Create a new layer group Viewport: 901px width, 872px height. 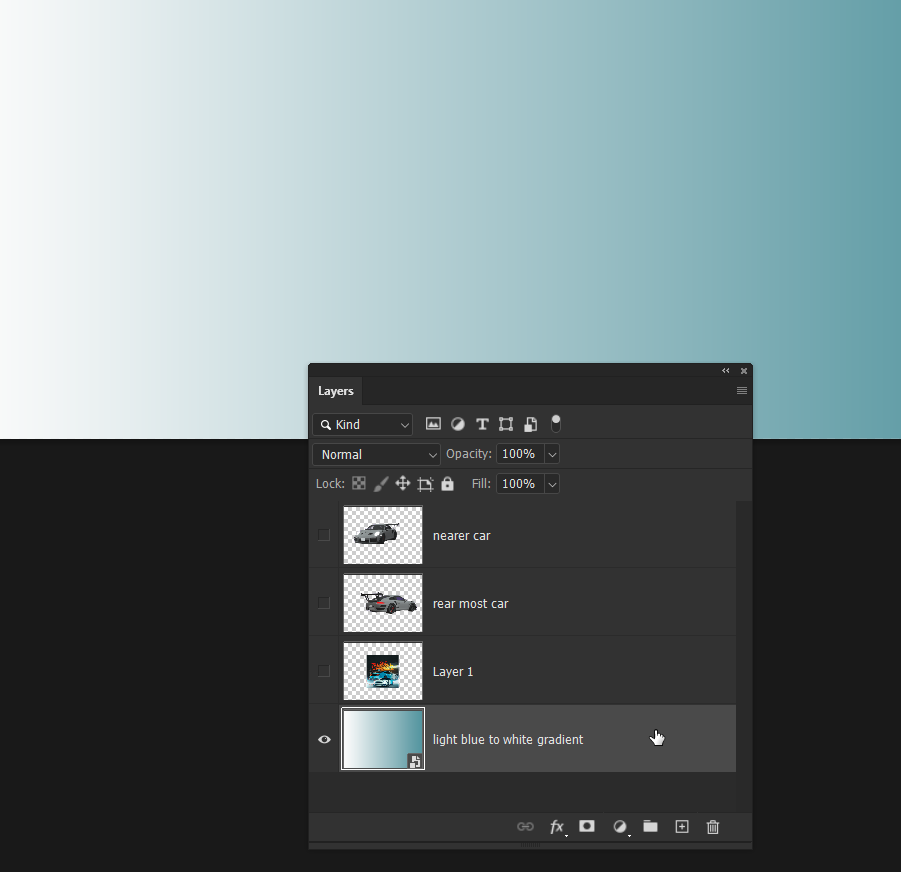(650, 827)
